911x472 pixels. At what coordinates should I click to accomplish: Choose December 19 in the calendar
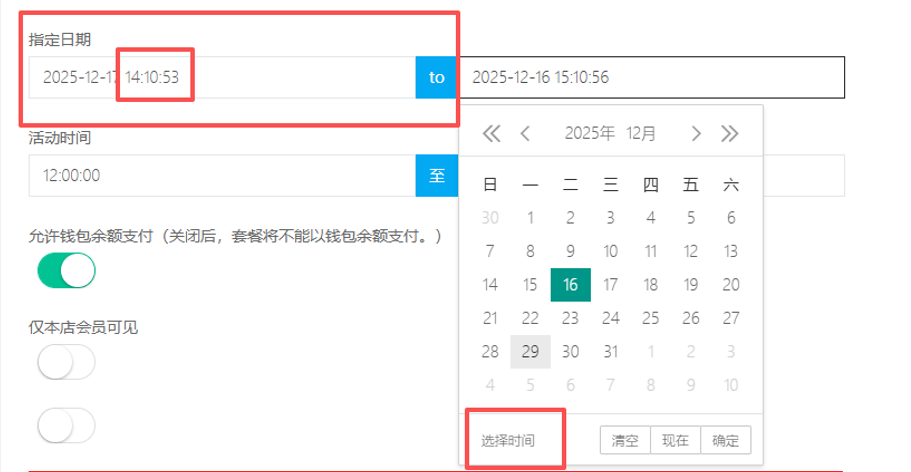click(x=691, y=285)
